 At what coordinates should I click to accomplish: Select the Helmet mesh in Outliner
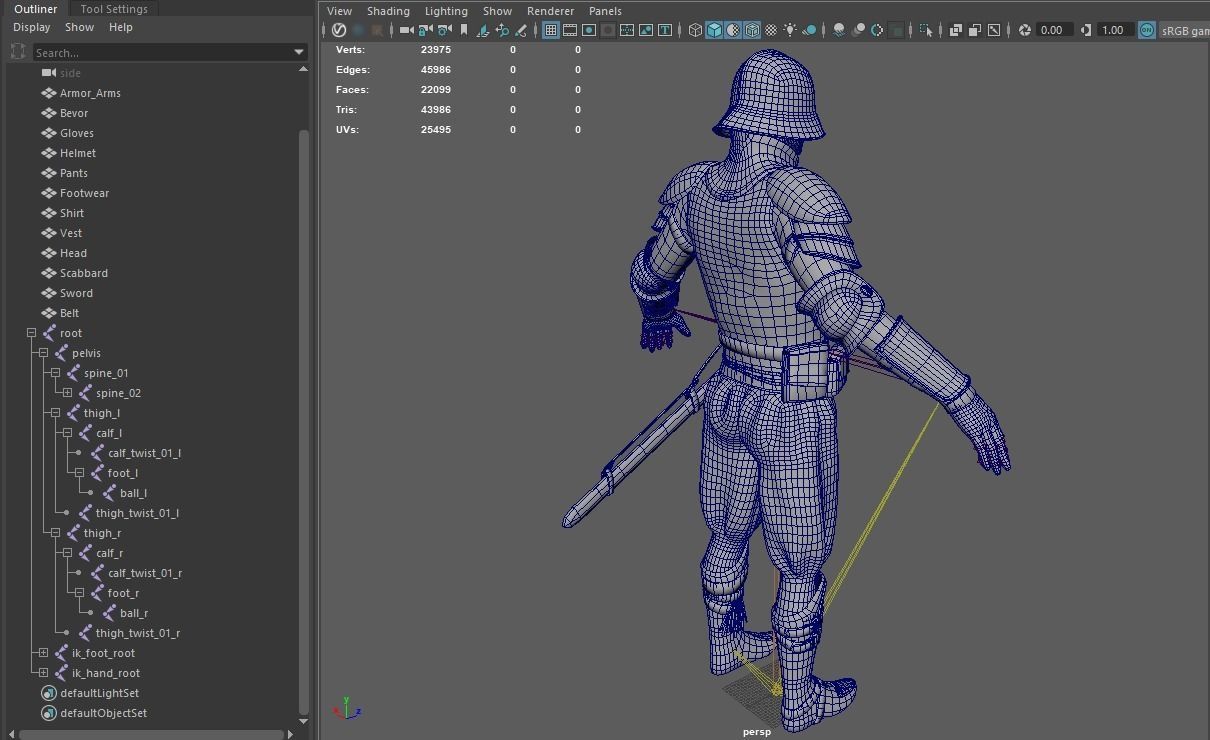[78, 153]
